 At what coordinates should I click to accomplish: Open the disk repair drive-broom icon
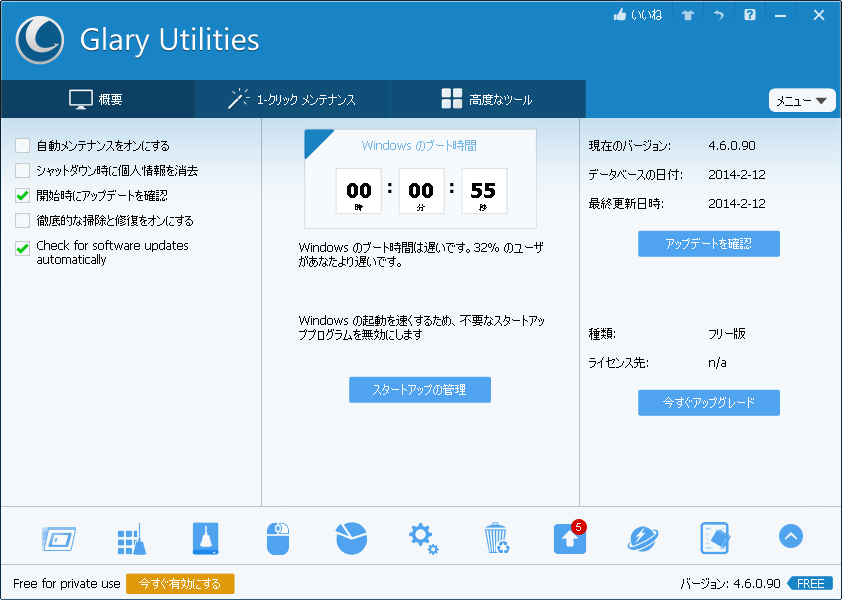pos(206,539)
